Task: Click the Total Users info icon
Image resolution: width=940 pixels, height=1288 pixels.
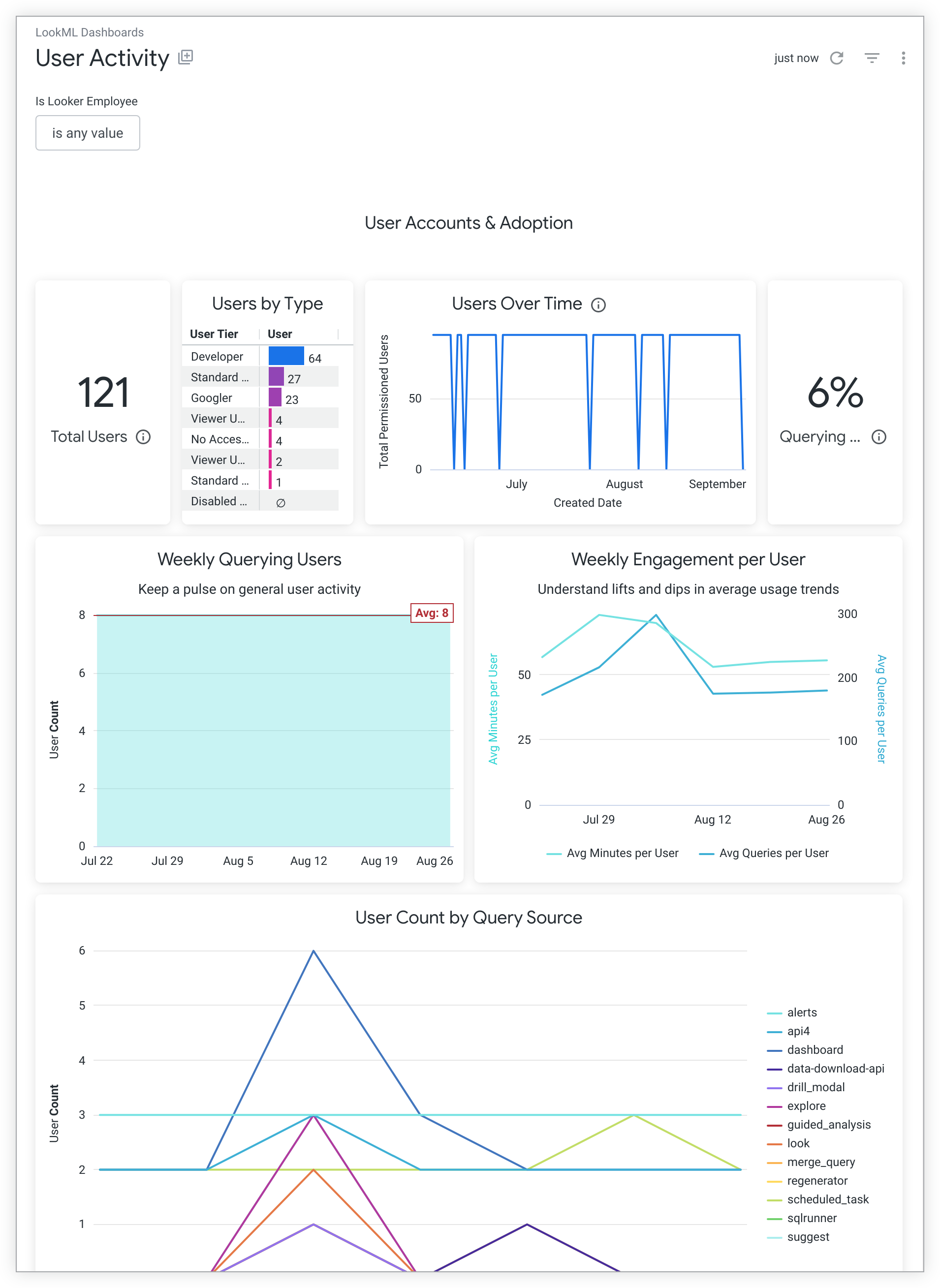Action: pos(143,437)
